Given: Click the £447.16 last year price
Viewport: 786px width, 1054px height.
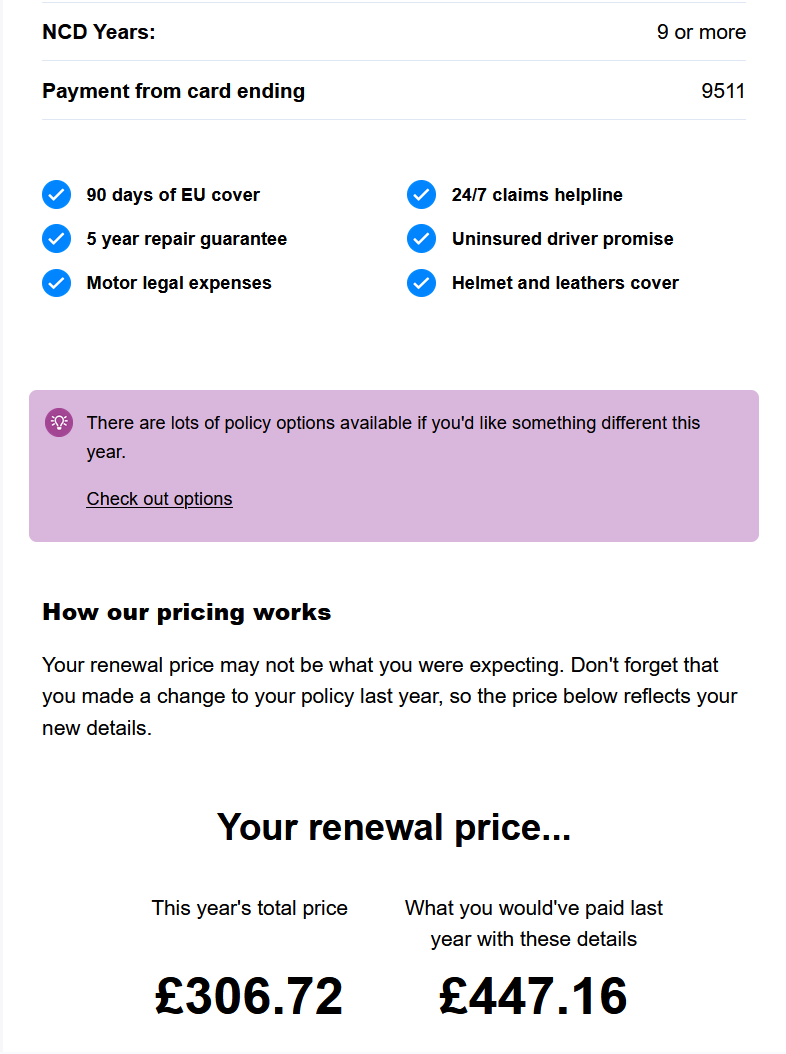Looking at the screenshot, I should [x=533, y=996].
